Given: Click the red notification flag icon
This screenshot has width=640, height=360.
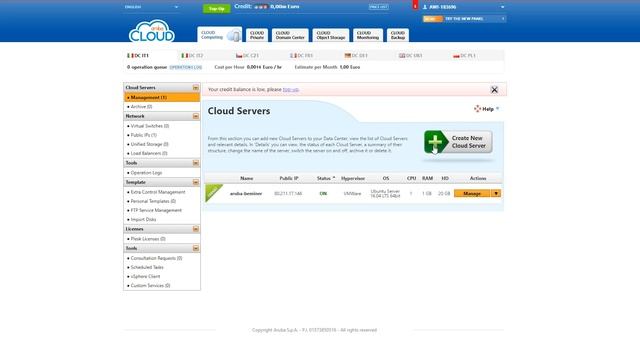Looking at the screenshot, I should click(x=415, y=5).
